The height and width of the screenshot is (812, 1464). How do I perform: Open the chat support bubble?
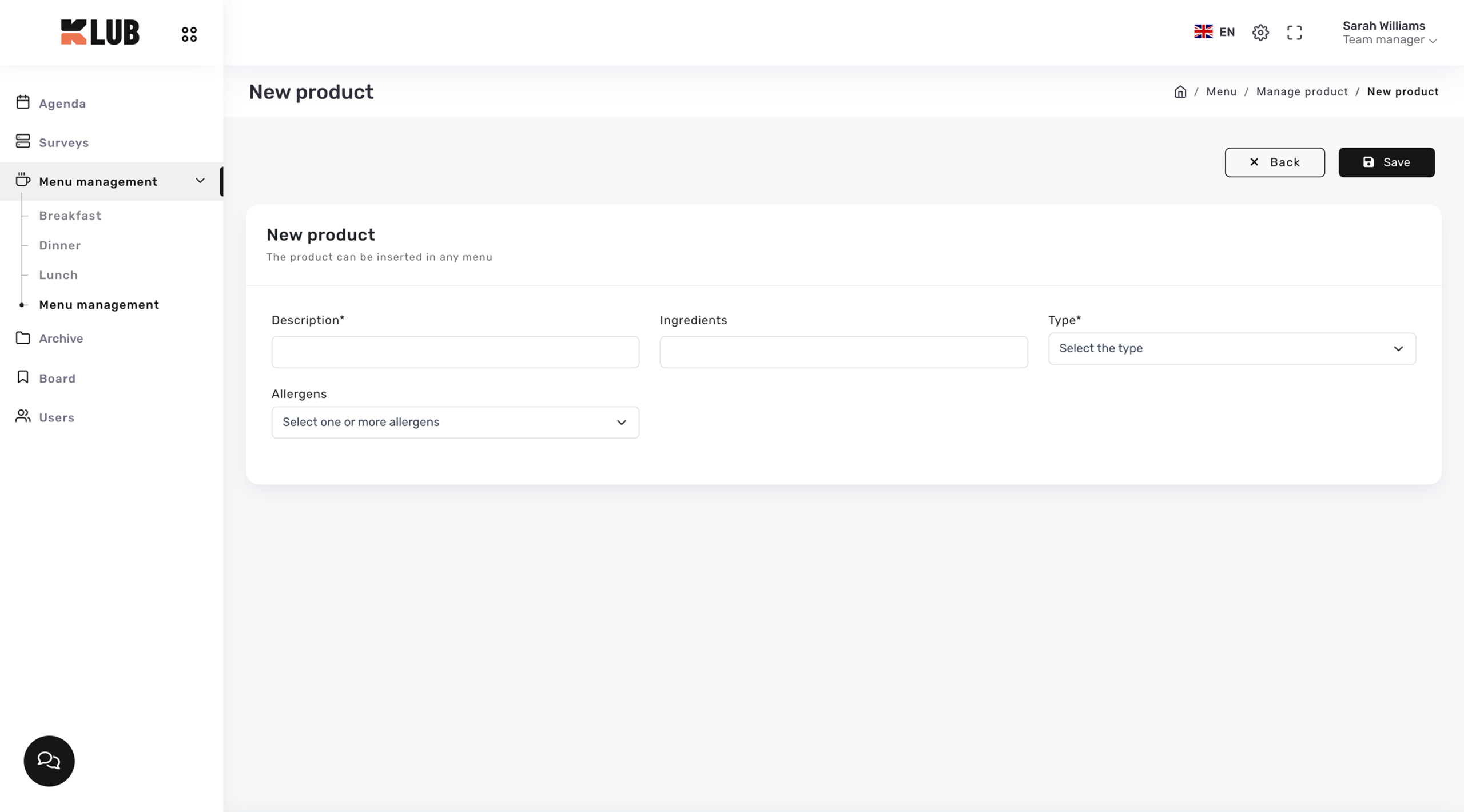(x=49, y=761)
